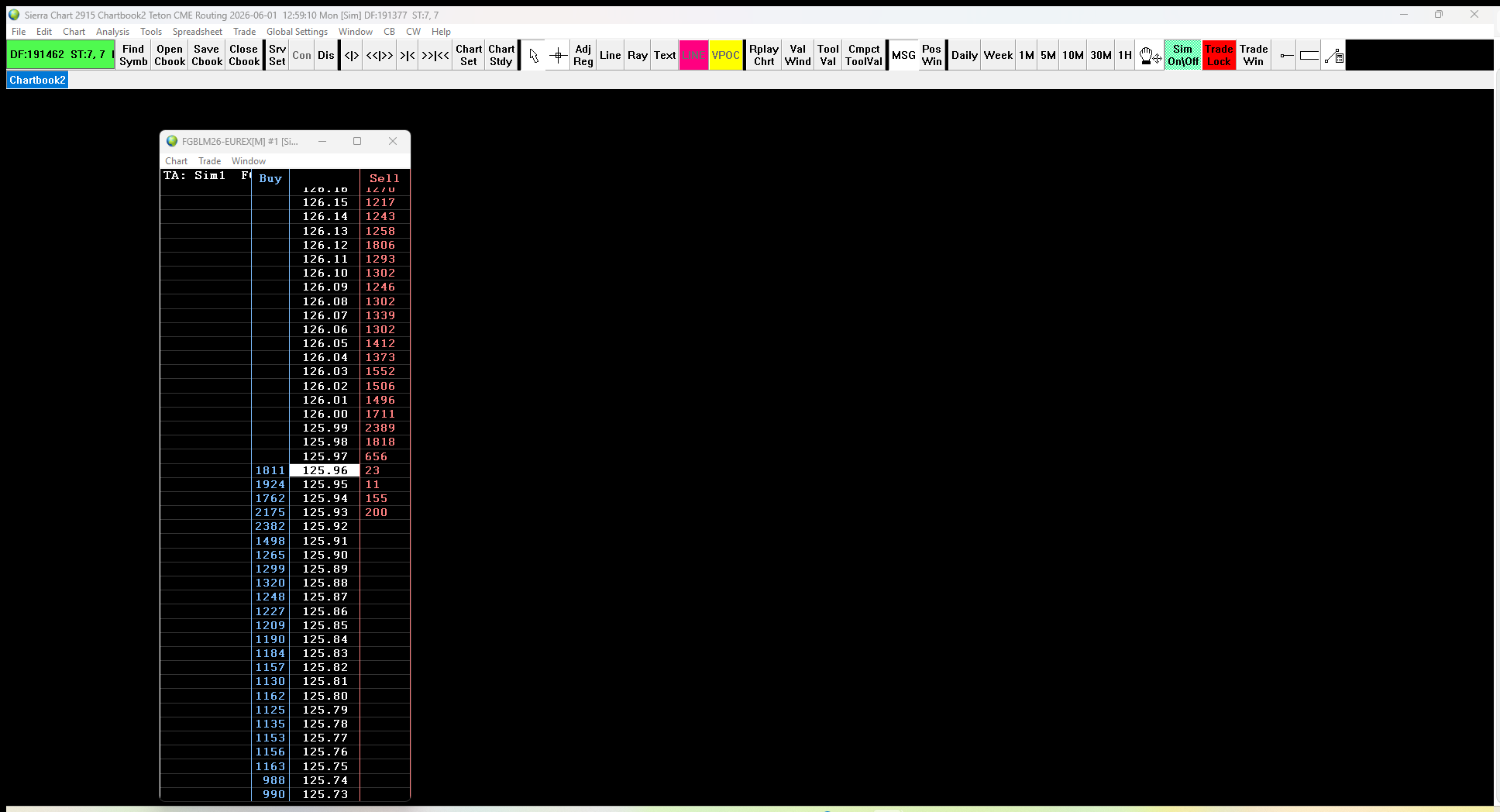
Task: Open the Spreadsheet menu
Action: (x=197, y=32)
